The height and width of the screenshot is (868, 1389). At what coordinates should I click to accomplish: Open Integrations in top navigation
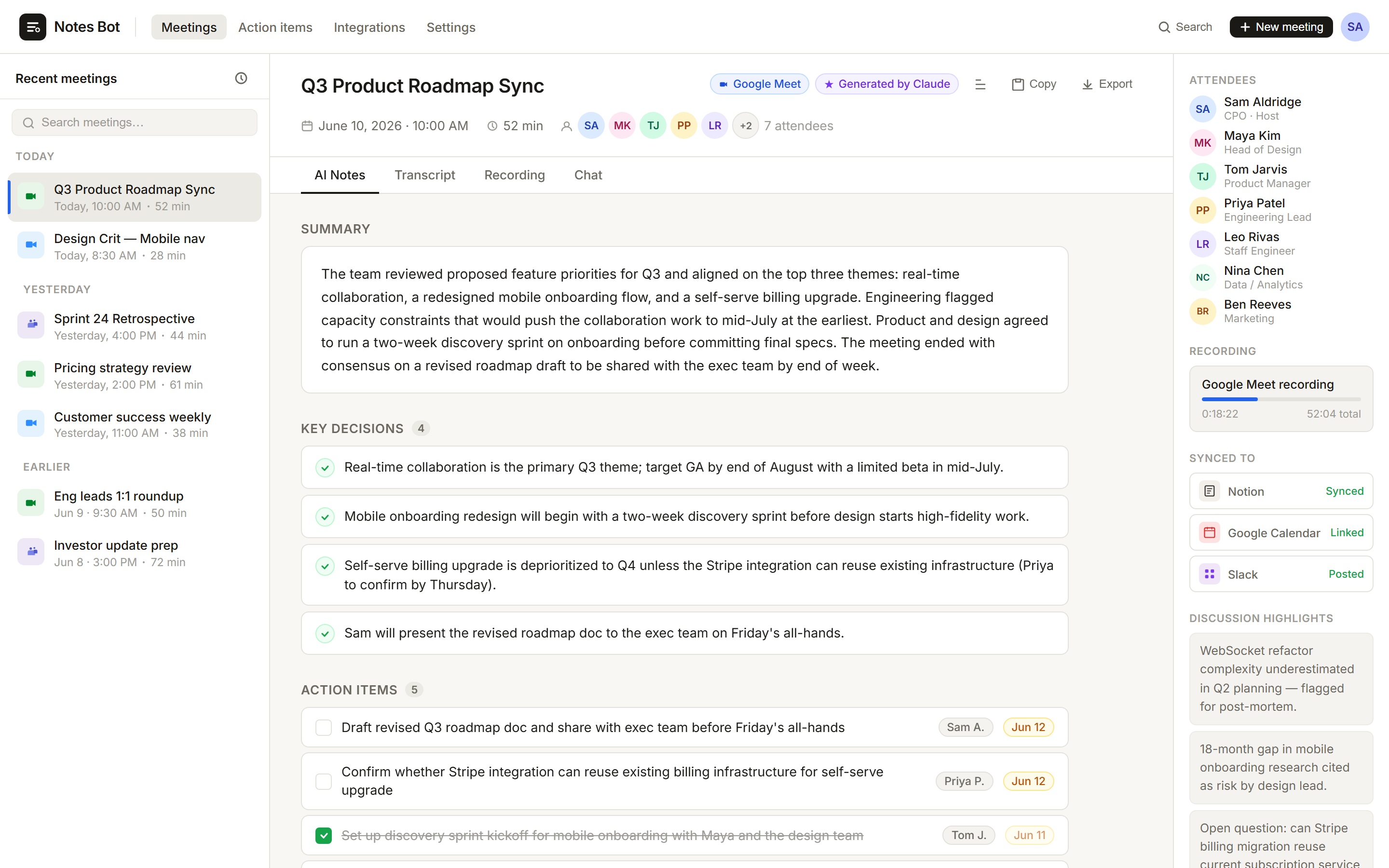[369, 27]
